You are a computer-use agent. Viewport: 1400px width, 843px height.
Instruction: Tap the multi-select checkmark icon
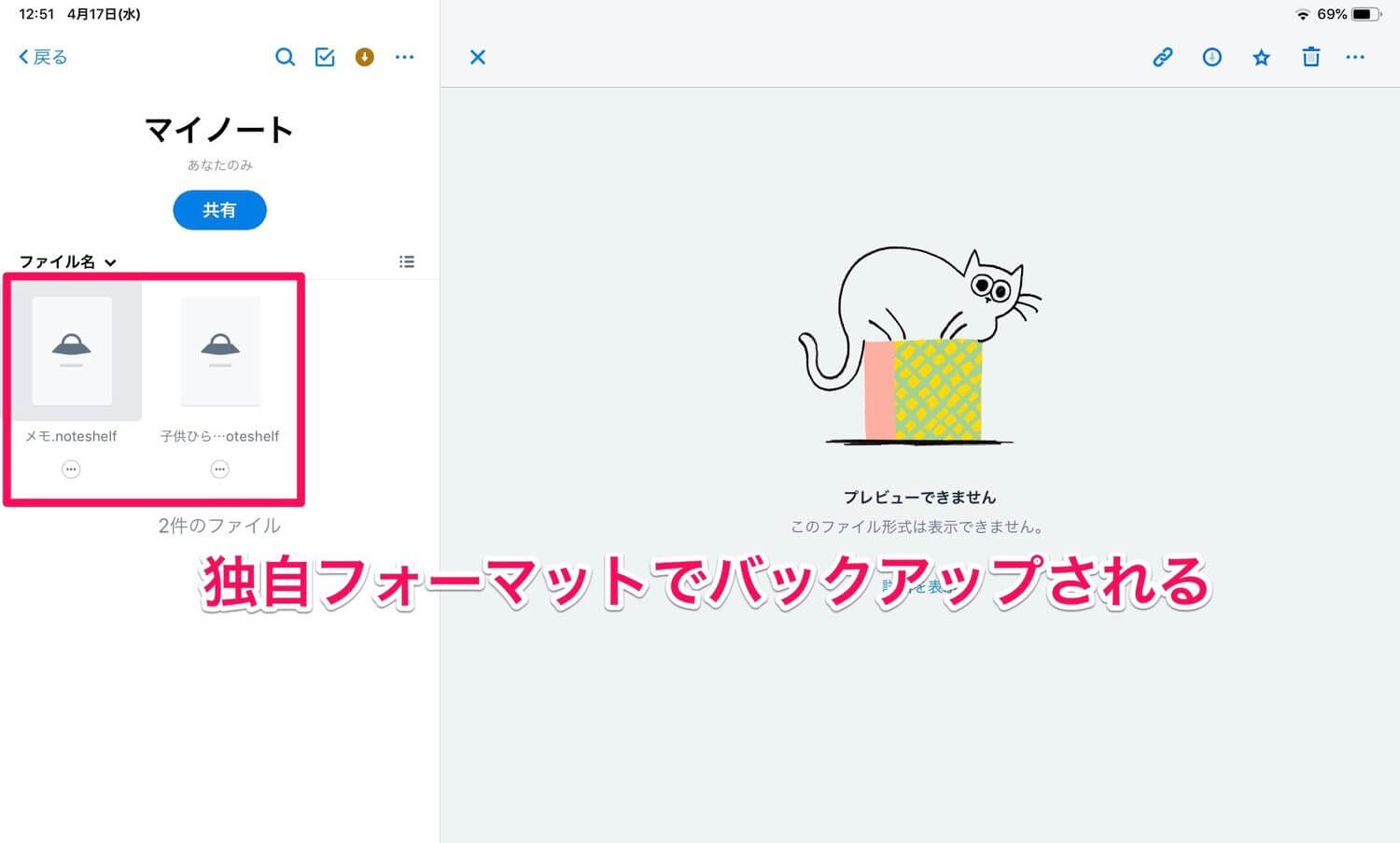click(325, 57)
